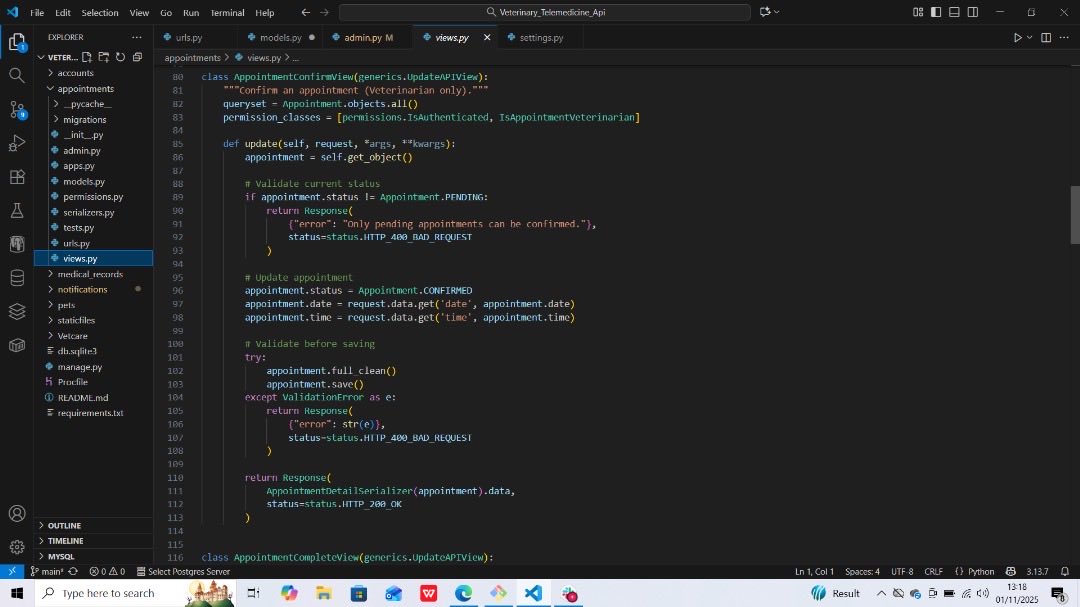
Task: Toggle the bottom panel visibility
Action: click(953, 12)
